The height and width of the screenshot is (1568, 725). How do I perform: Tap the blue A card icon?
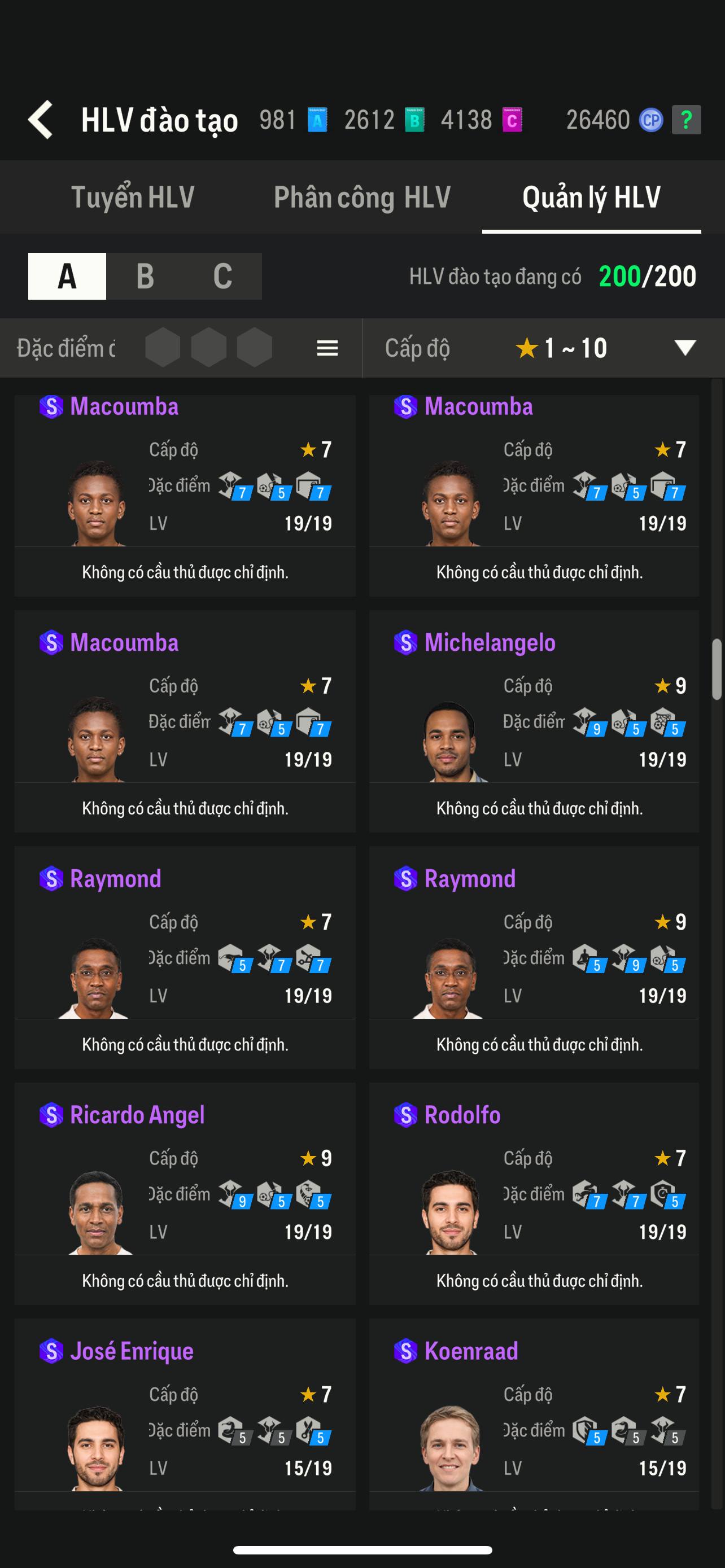tap(317, 120)
